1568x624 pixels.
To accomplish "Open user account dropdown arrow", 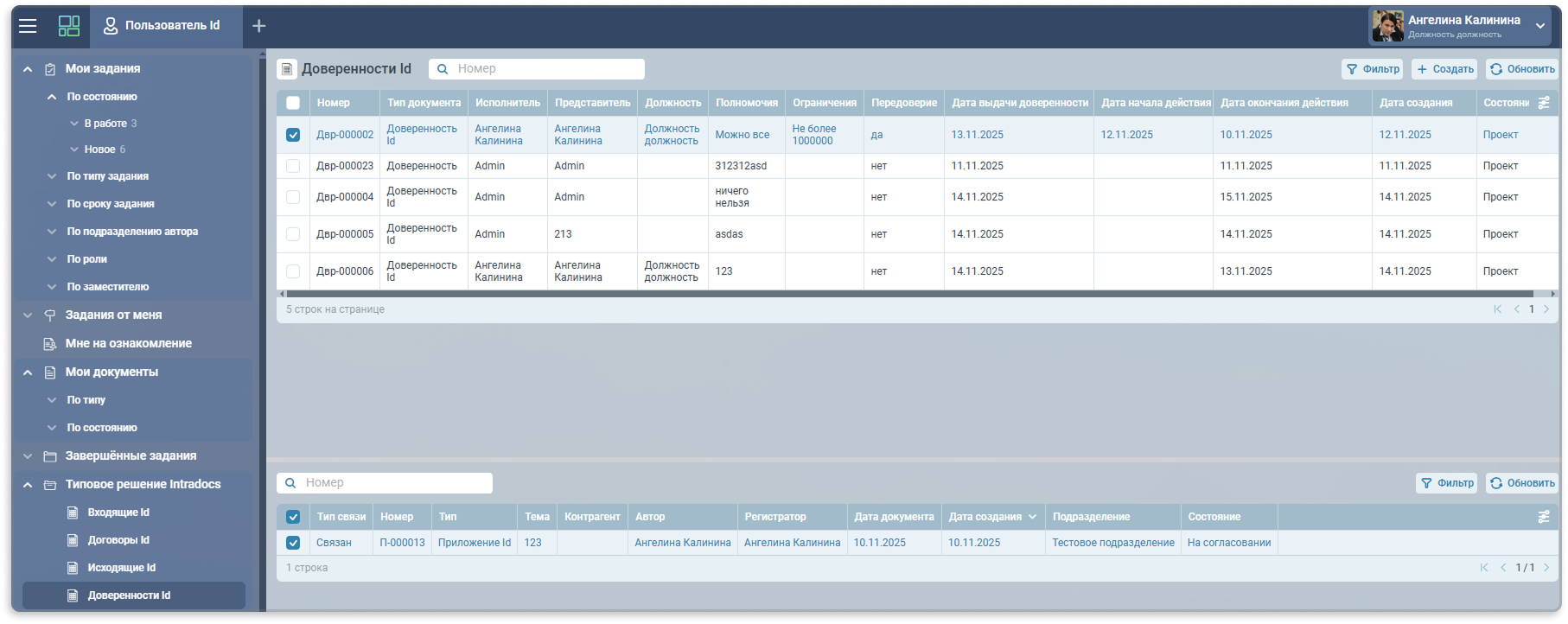I will [1540, 26].
